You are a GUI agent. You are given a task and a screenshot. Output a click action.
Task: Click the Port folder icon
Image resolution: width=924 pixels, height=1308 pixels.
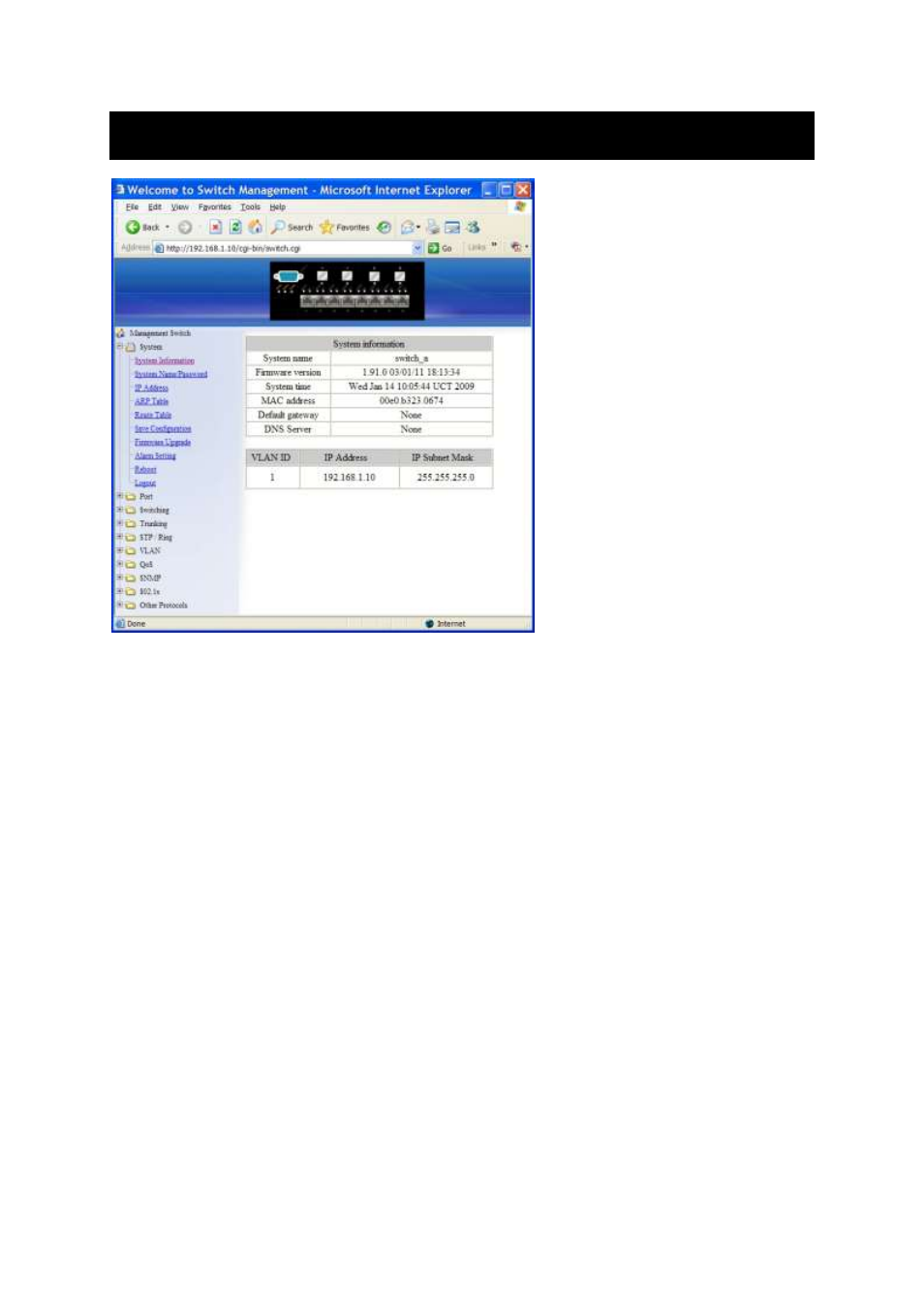tap(131, 496)
